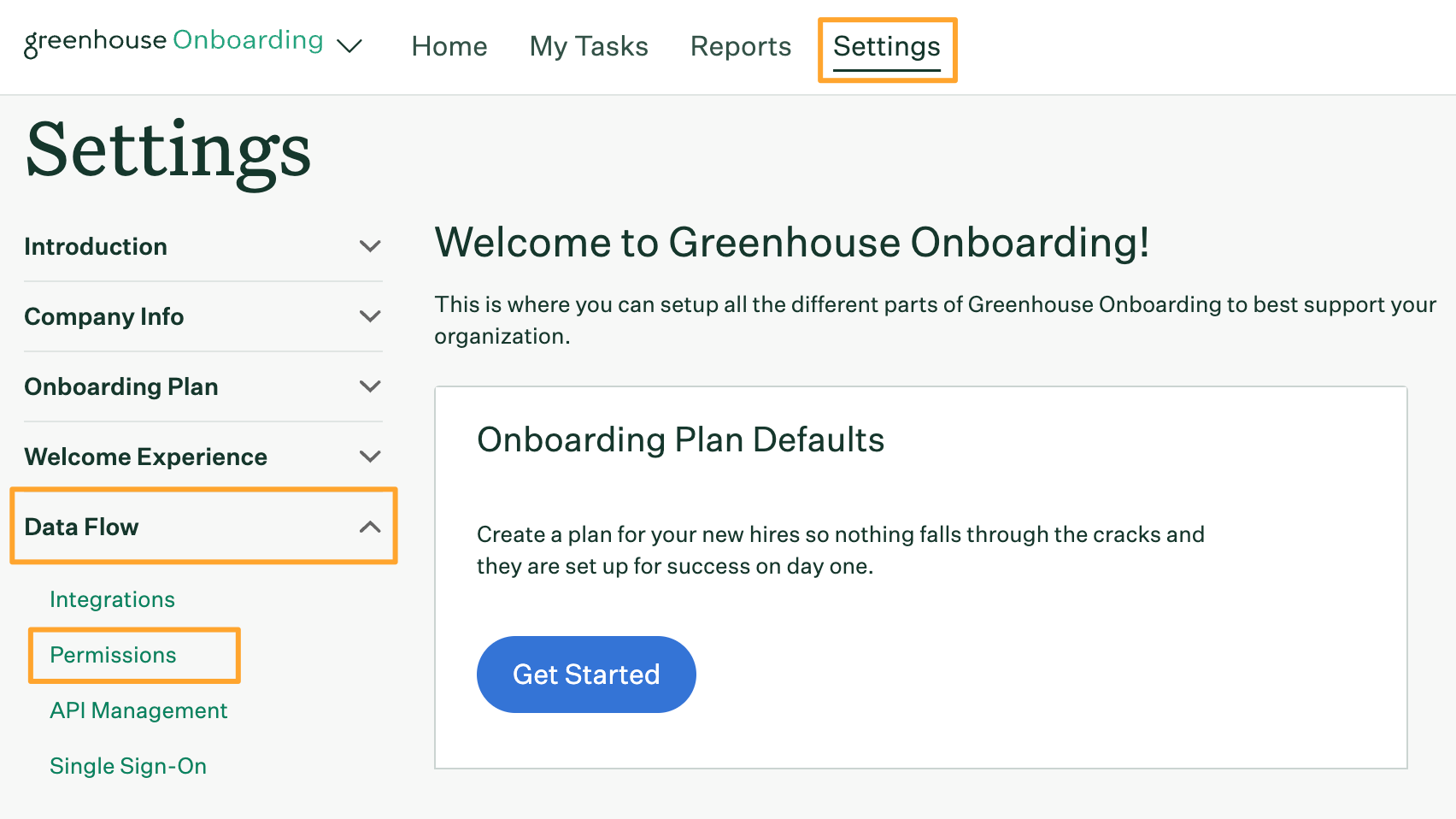
Task: Expand the Onboarding Plan chevron
Action: [x=370, y=386]
